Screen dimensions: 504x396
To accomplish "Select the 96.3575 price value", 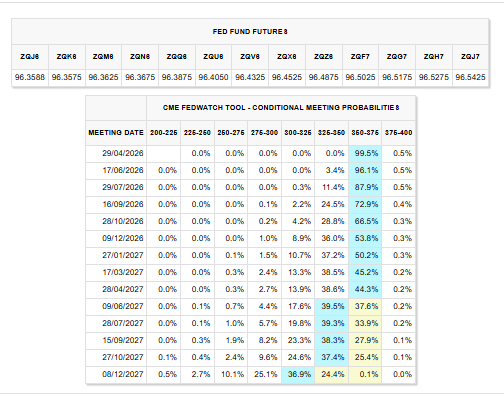I will (66, 77).
